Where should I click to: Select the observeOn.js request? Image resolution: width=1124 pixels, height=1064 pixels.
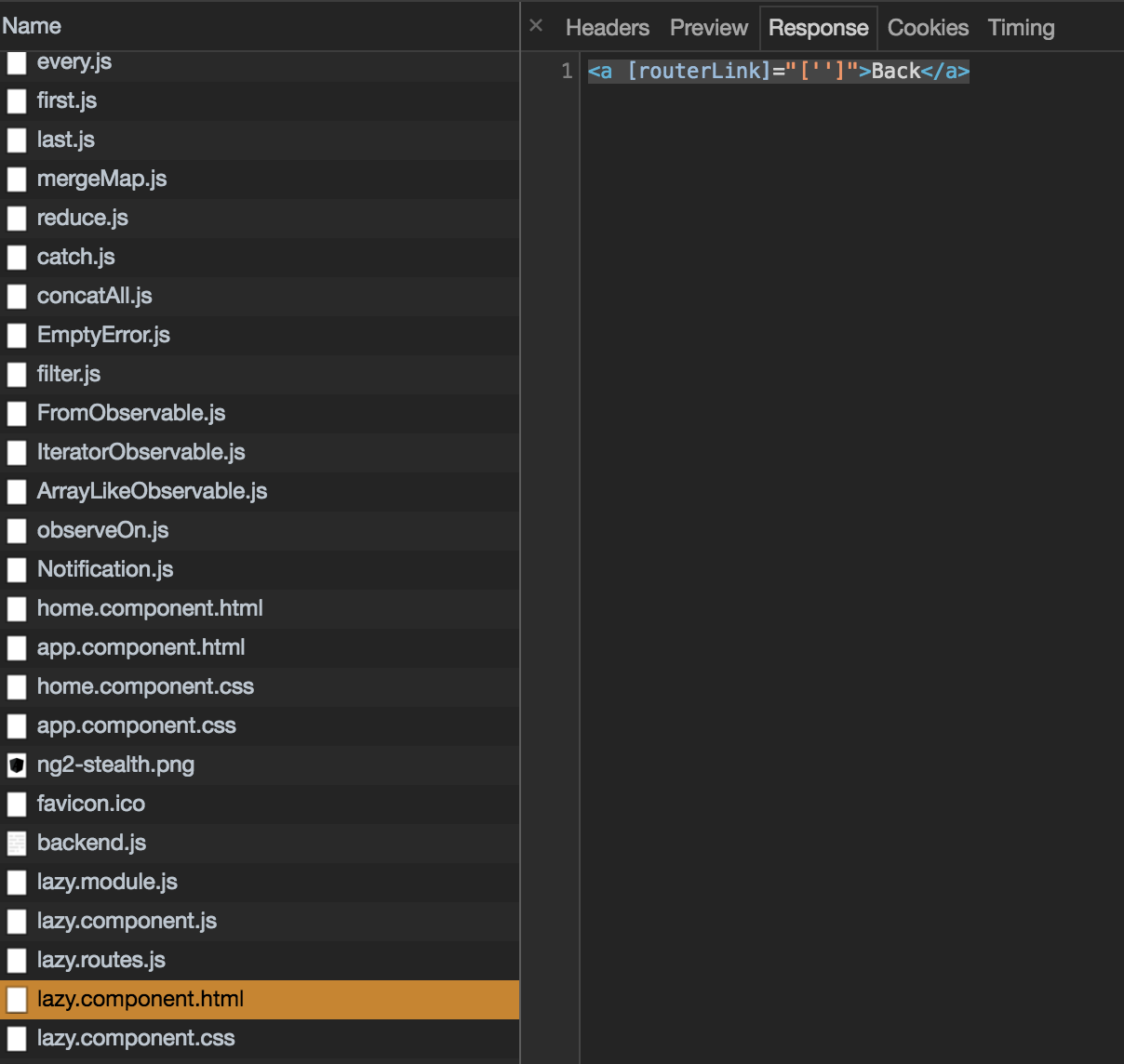click(x=260, y=530)
